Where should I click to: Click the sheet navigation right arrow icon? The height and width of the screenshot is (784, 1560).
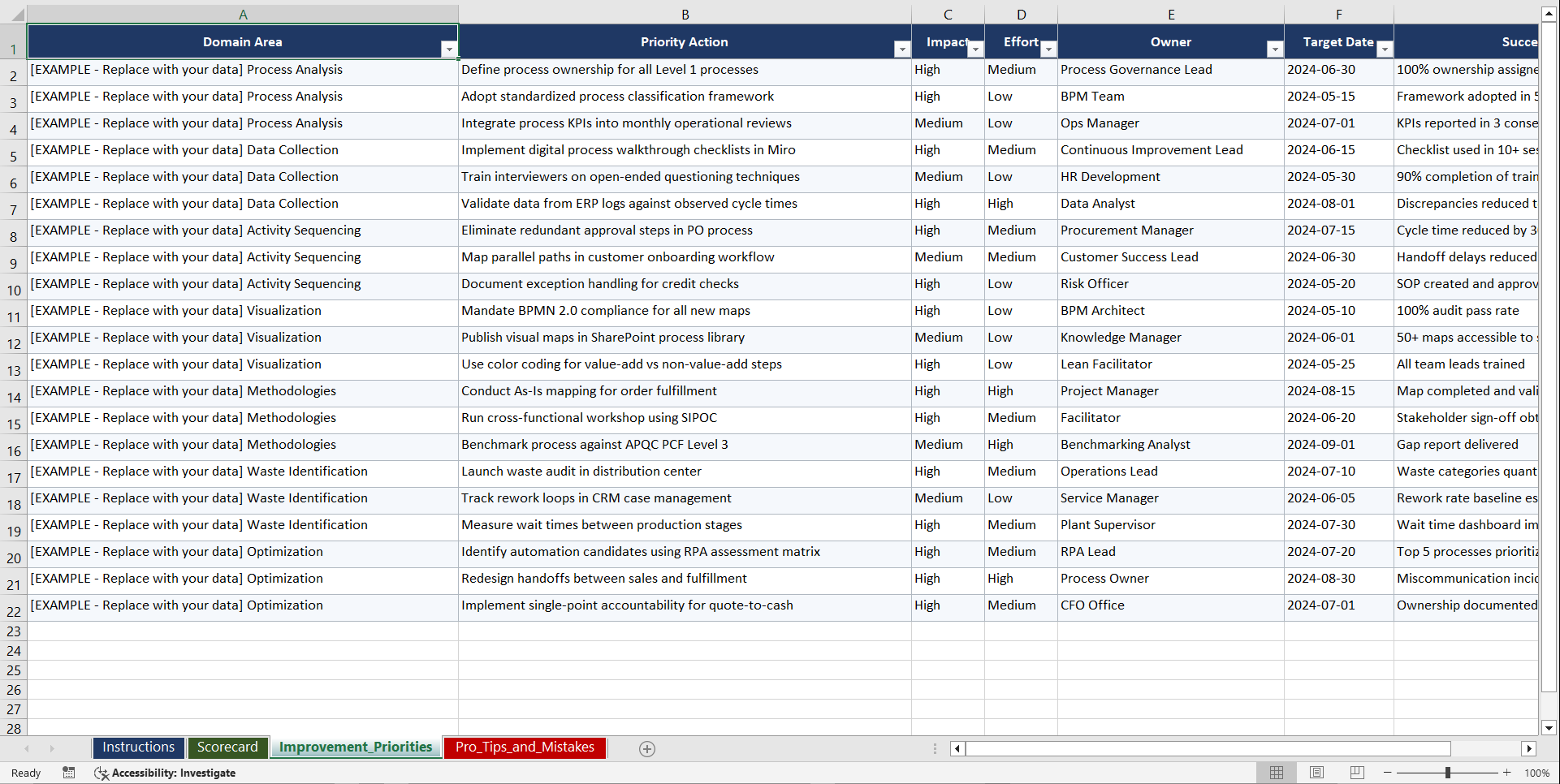[52, 748]
